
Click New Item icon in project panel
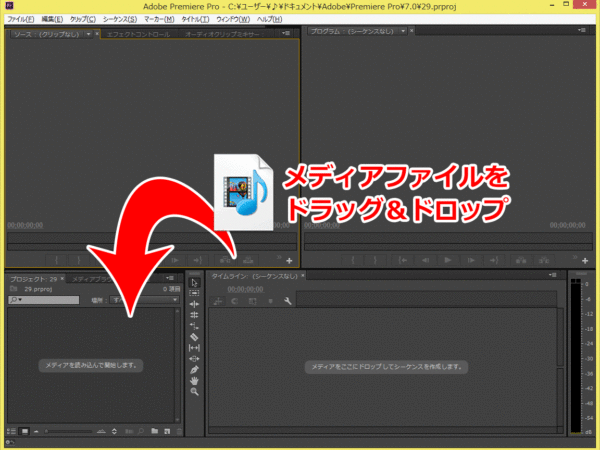[x=167, y=431]
